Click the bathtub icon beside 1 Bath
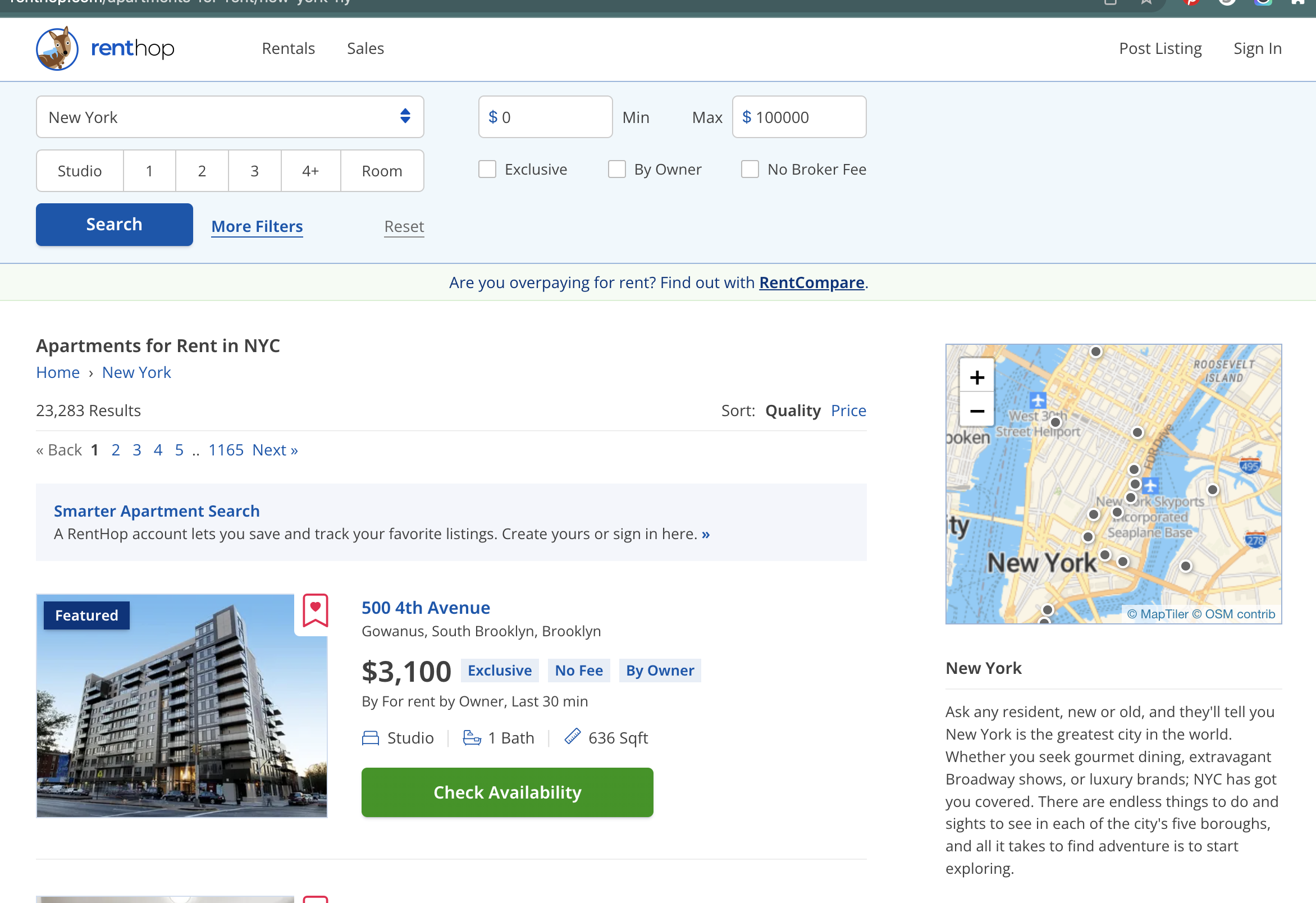1316x903 pixels. (470, 737)
